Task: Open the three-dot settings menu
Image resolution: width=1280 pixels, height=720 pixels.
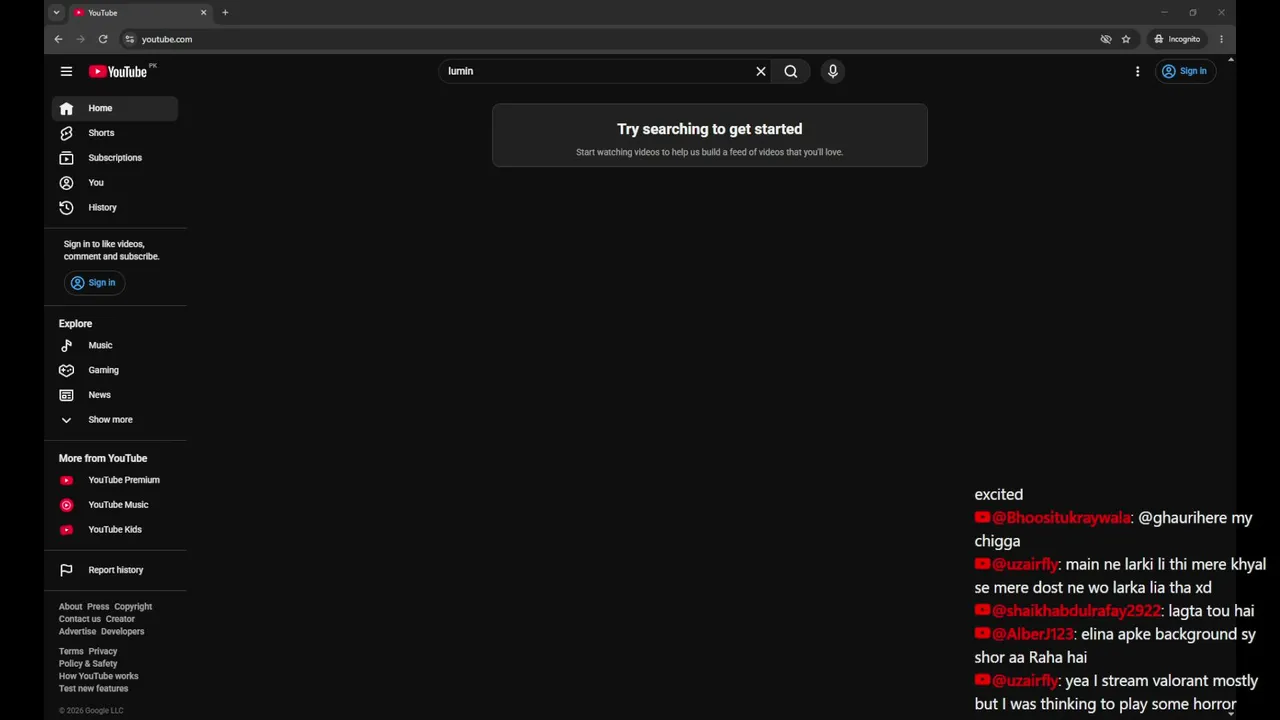Action: point(1137,71)
